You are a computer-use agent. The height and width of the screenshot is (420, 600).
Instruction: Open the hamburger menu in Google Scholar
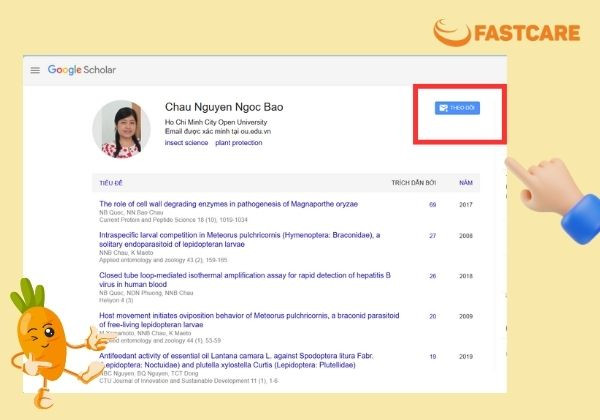pyautogui.click(x=35, y=70)
